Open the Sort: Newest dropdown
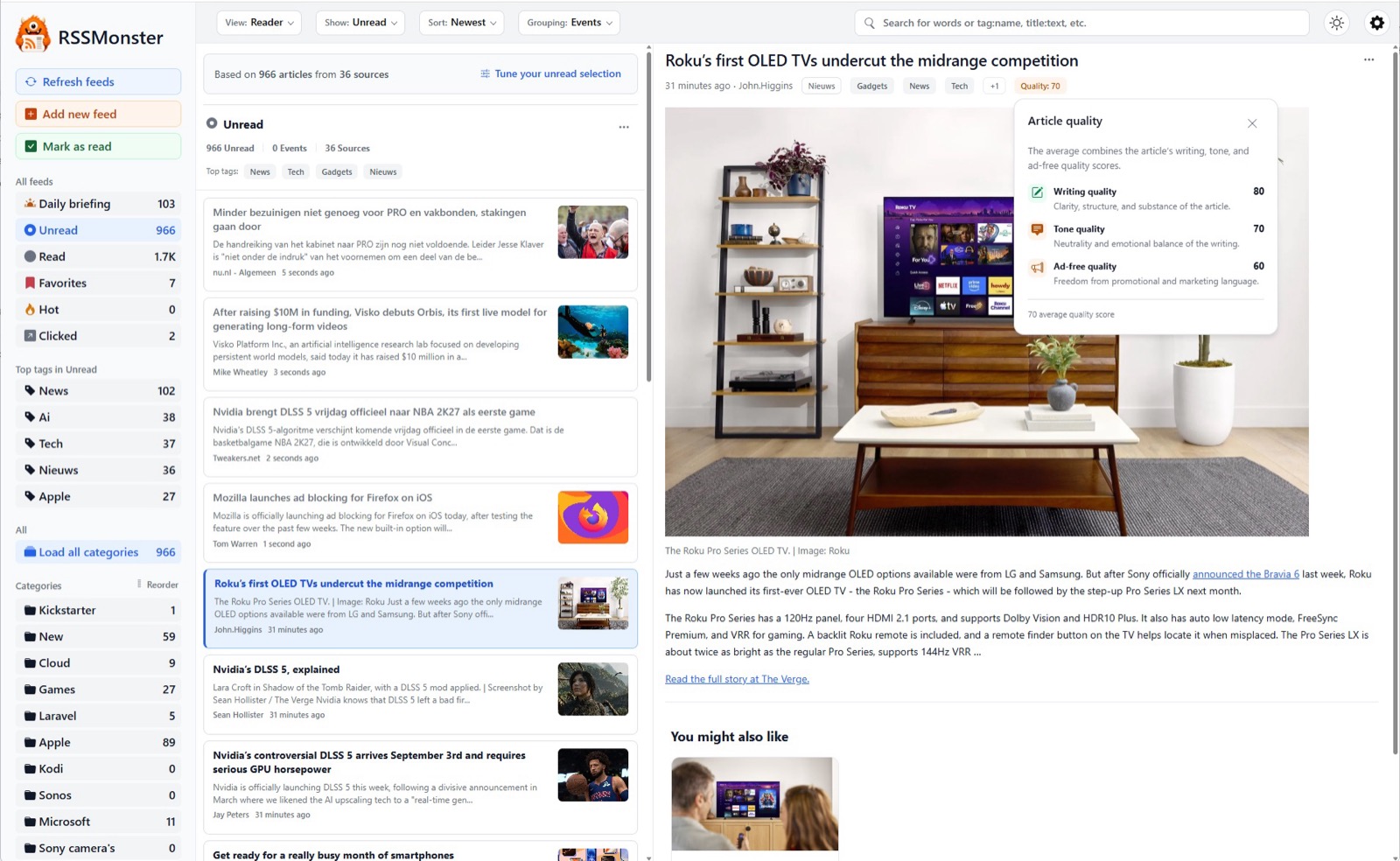The width and height of the screenshot is (1400, 861). coord(462,23)
